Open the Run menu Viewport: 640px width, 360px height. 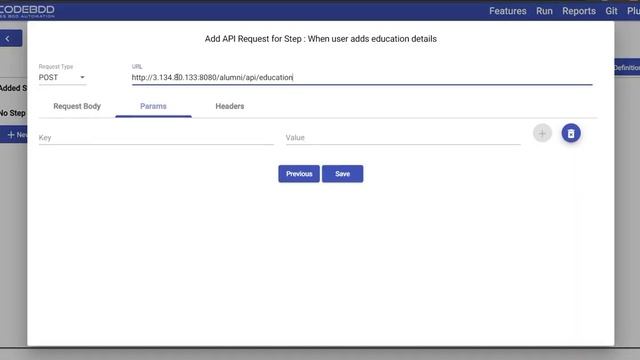click(544, 11)
